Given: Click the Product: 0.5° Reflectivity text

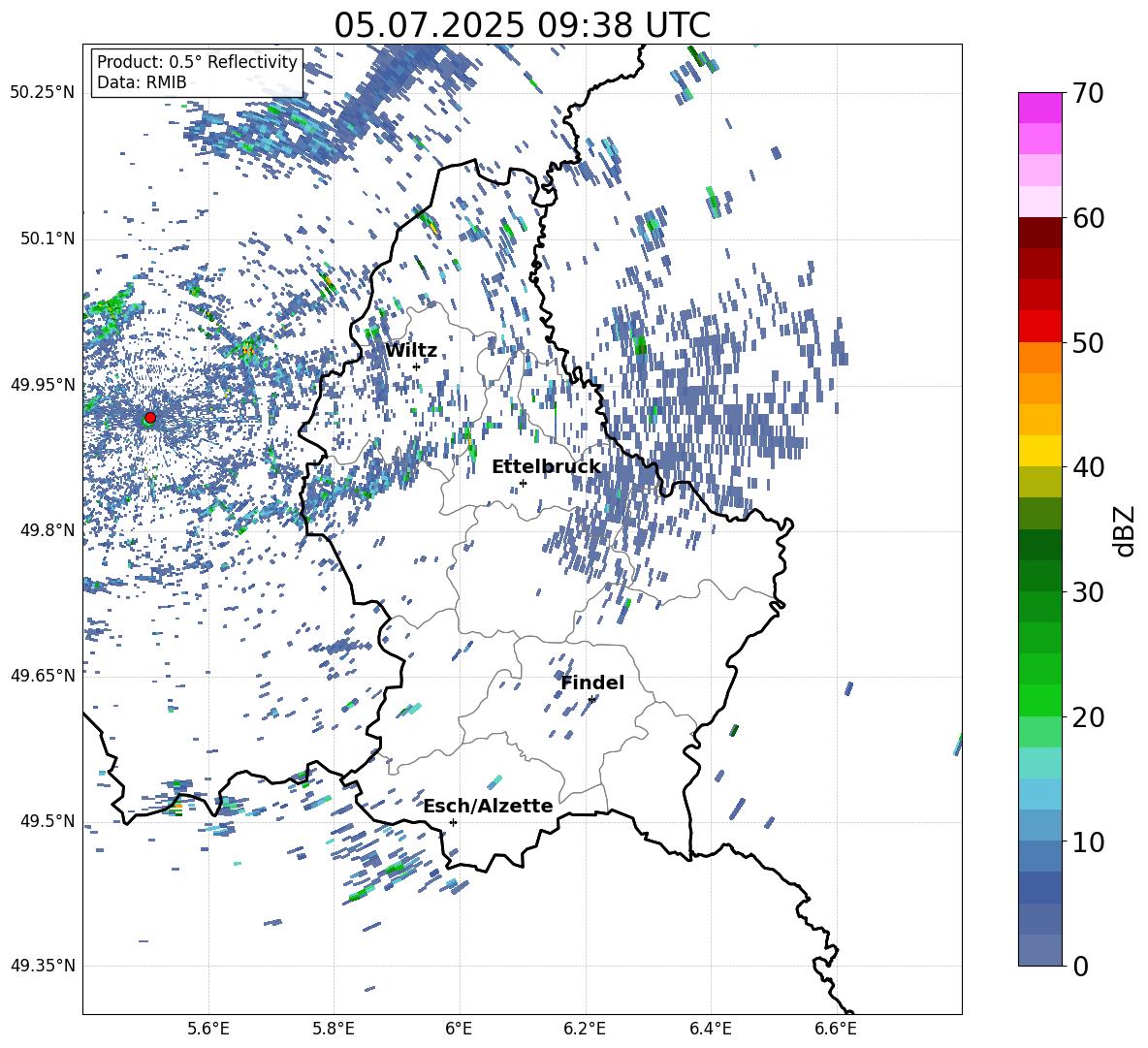Looking at the screenshot, I should (x=197, y=62).
